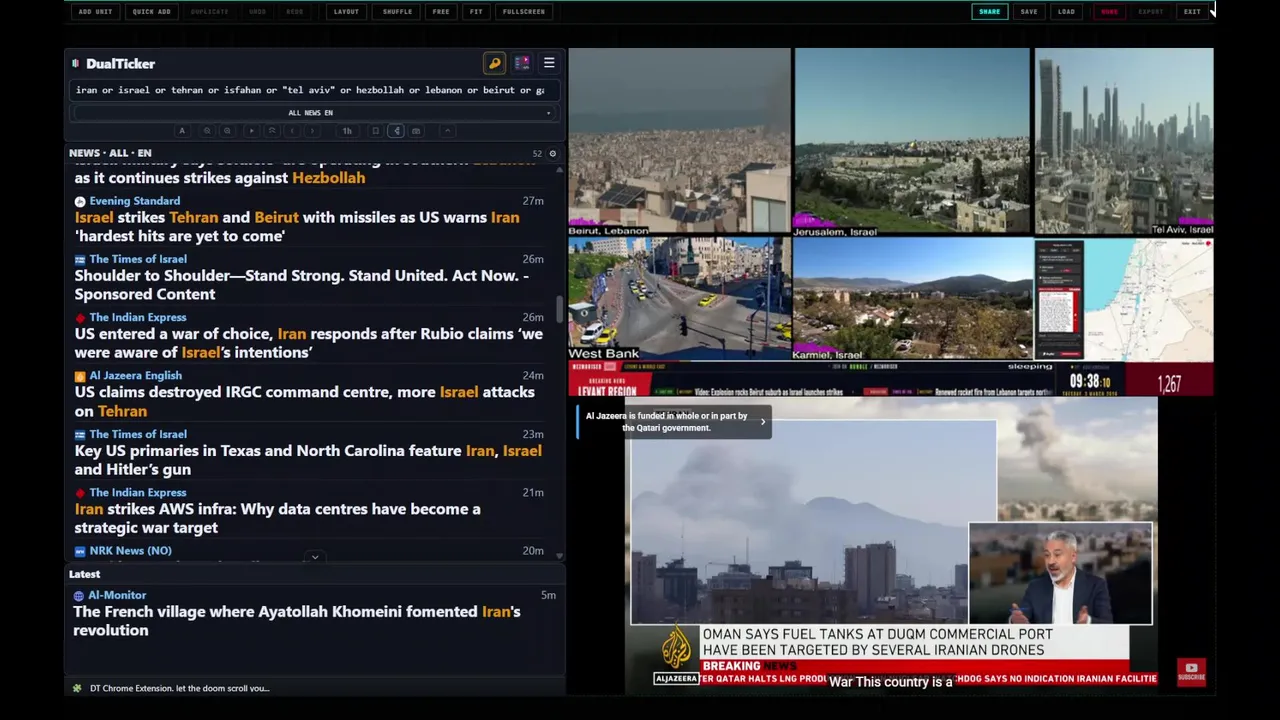The width and height of the screenshot is (1280, 720).
Task: Toggle the highlighted sound icon in ticker toolbar
Action: (x=396, y=131)
